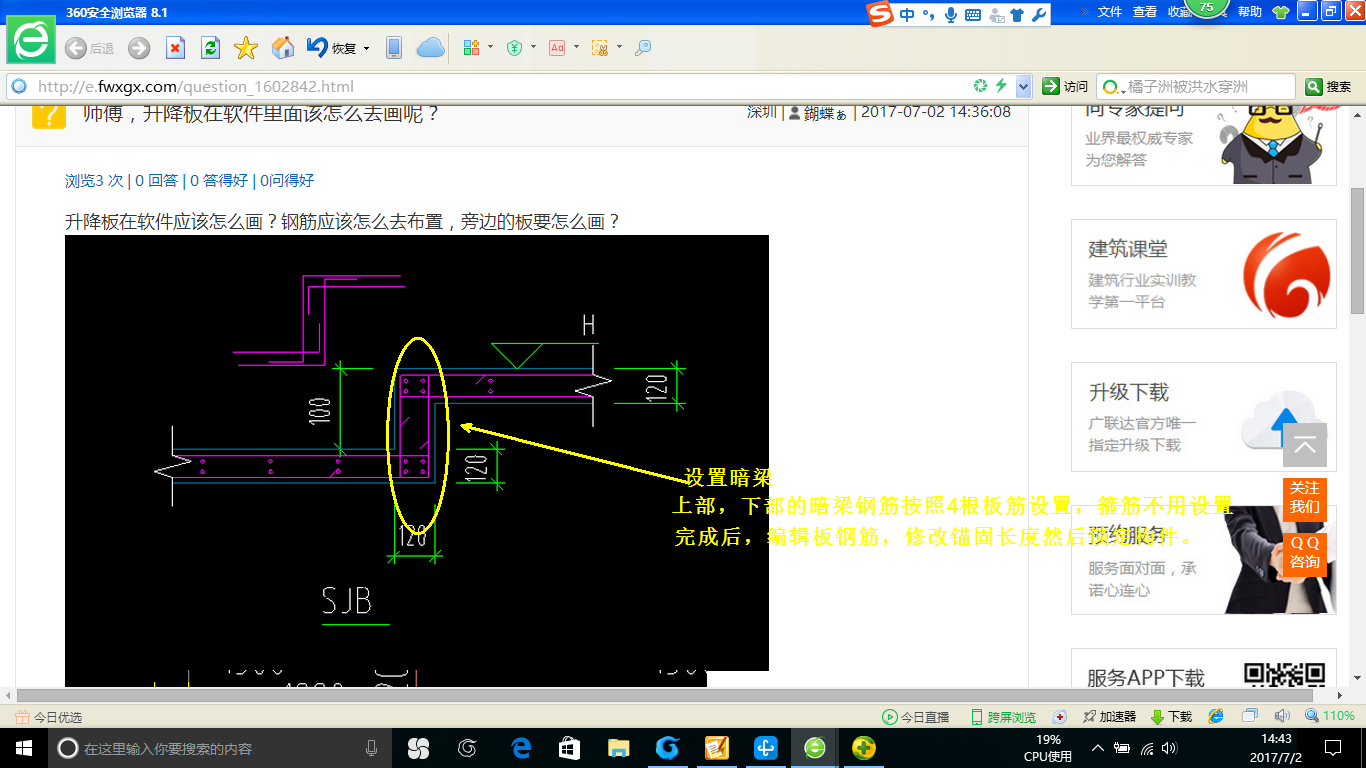Click the 加速器 rocket status item
This screenshot has height=768, width=1366.
coord(1109,717)
